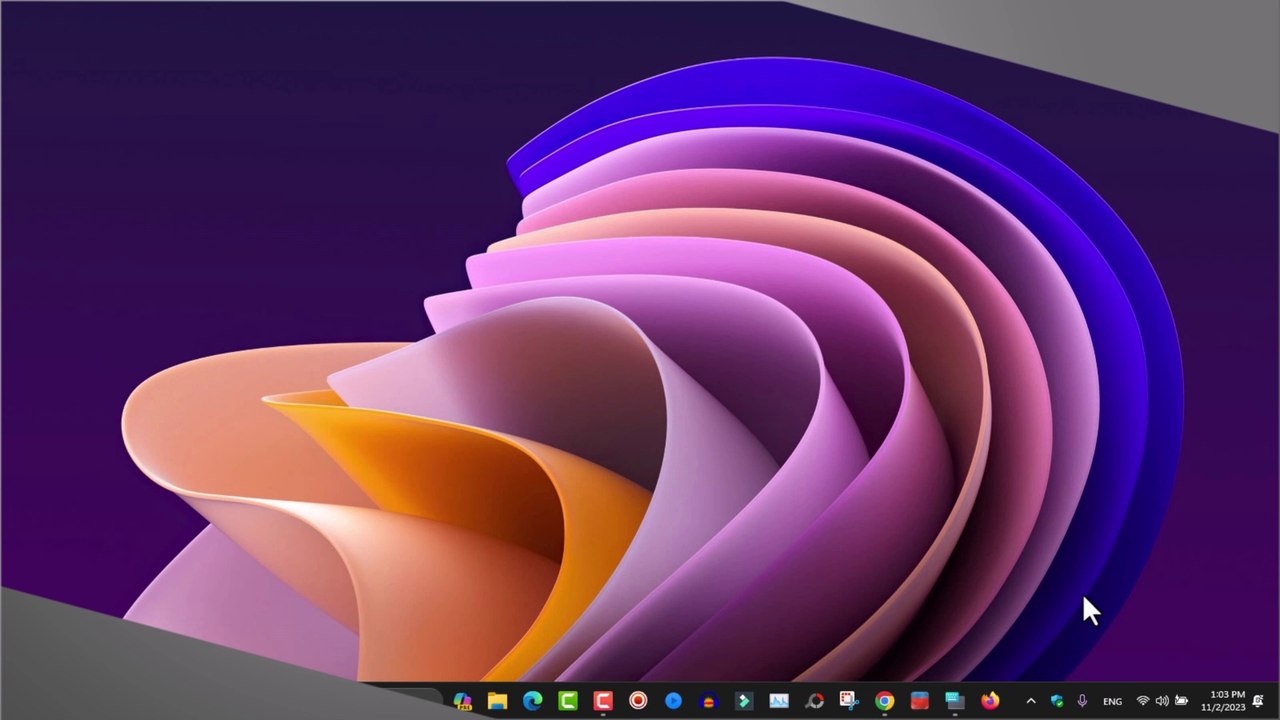Viewport: 1280px width, 720px height.
Task: Open Microsoft Copilot preview from the taskbar
Action: pyautogui.click(x=462, y=701)
